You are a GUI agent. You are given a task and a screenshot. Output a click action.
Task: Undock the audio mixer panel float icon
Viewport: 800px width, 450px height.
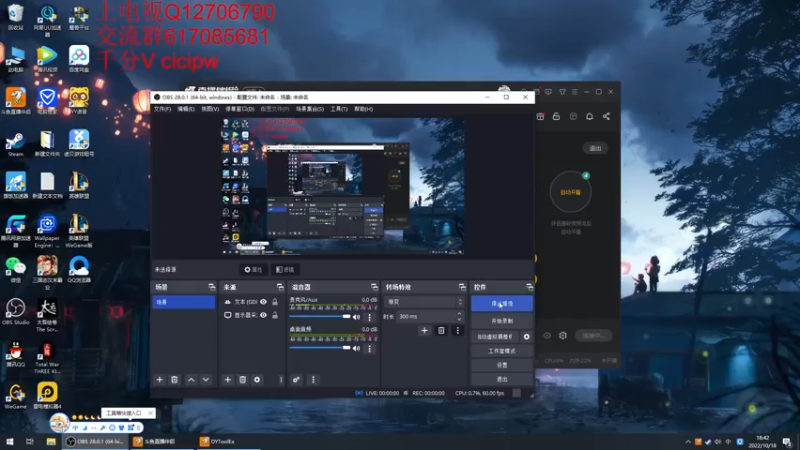tap(374, 287)
